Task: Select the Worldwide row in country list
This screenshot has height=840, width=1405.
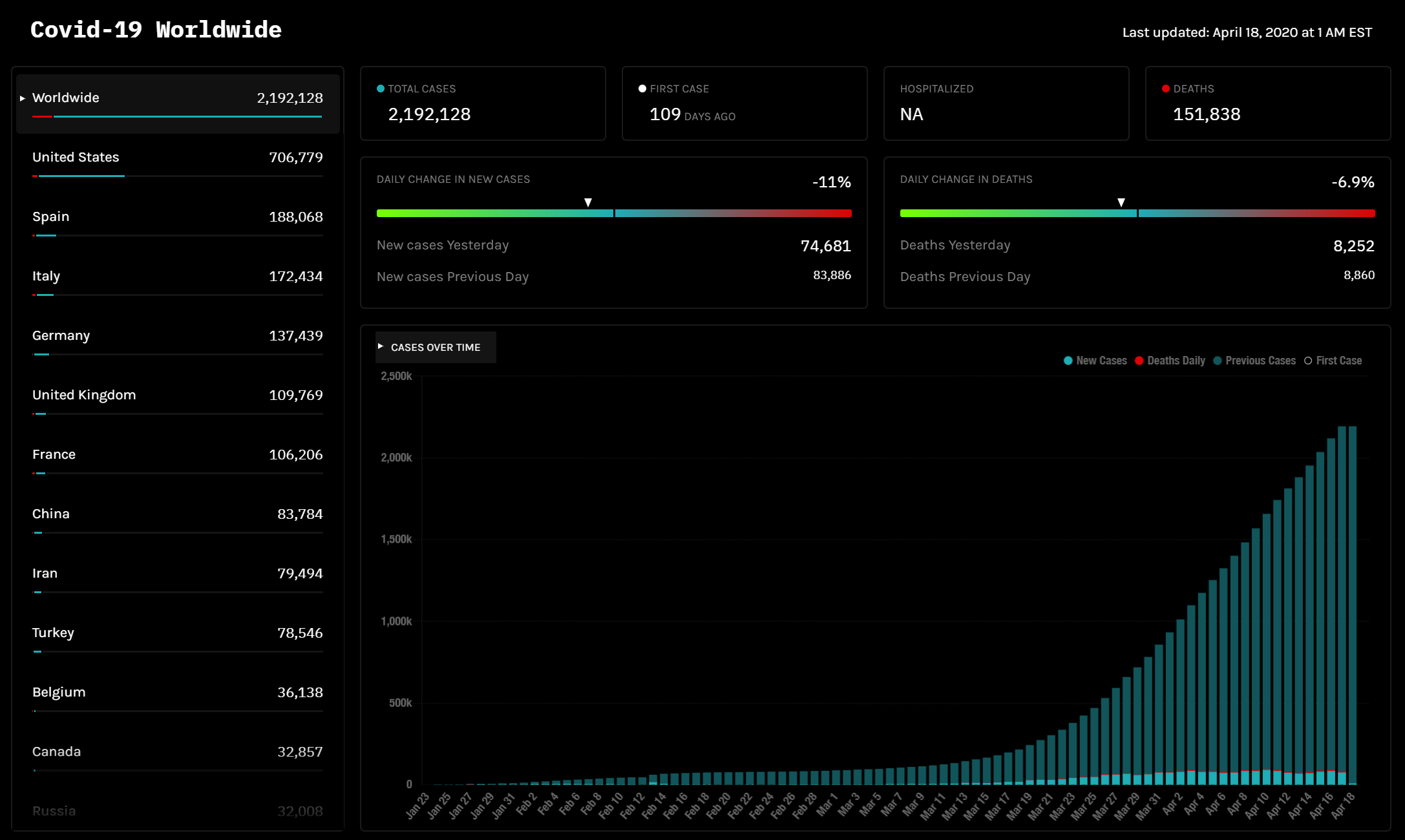Action: (x=178, y=104)
